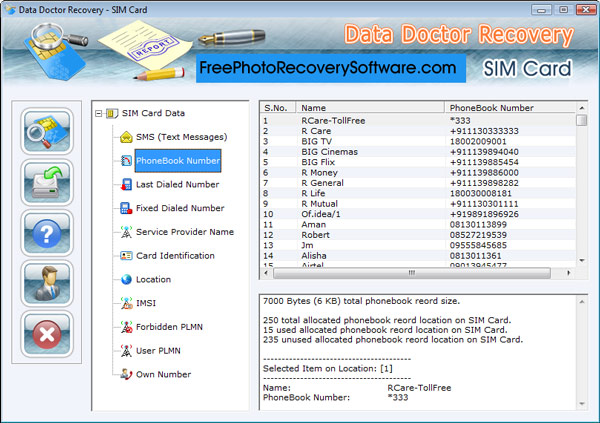The image size is (600, 423).
Task: Select the Location tree item
Action: (x=153, y=279)
